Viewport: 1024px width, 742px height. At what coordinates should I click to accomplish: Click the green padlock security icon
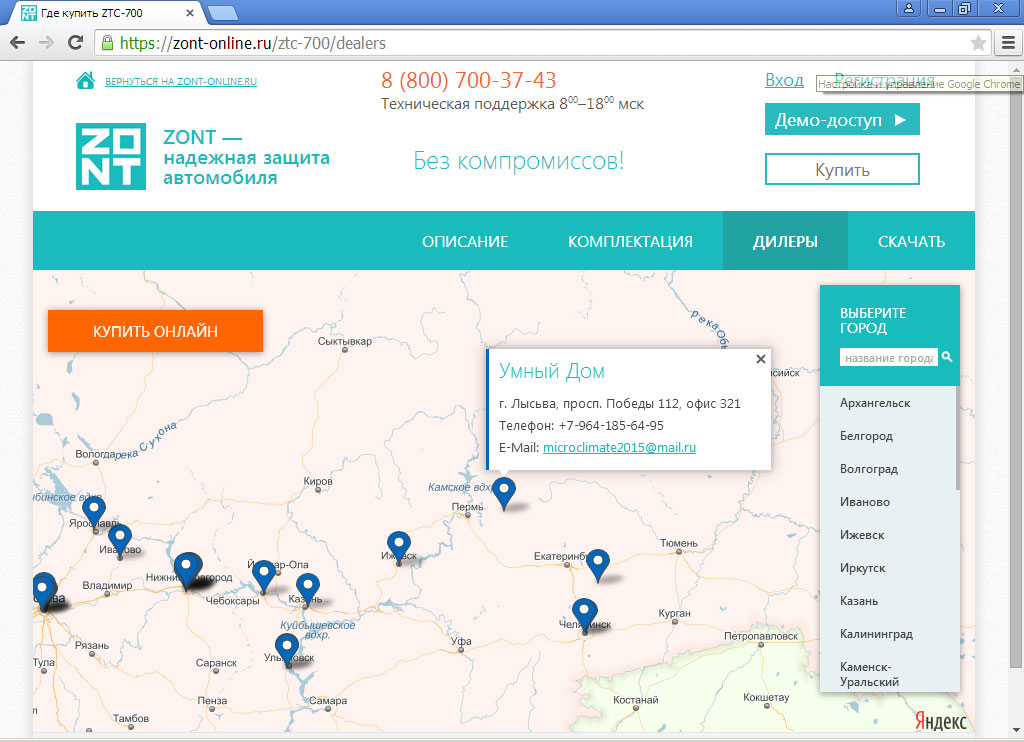coord(106,43)
